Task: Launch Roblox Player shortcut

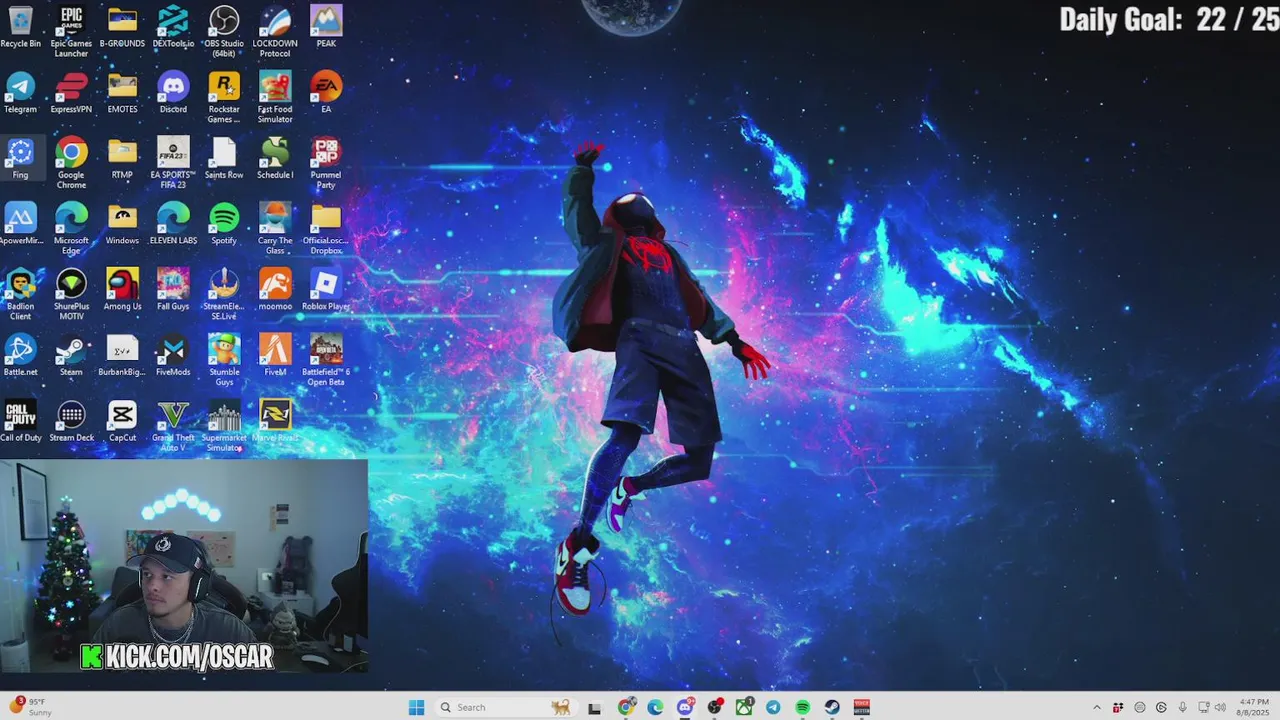Action: click(326, 290)
